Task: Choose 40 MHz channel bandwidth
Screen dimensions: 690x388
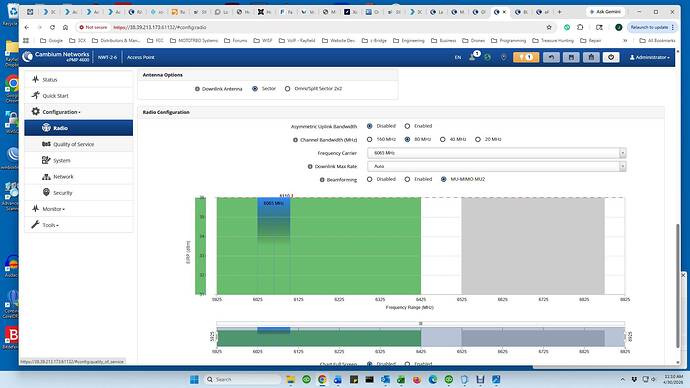Action: [443, 139]
